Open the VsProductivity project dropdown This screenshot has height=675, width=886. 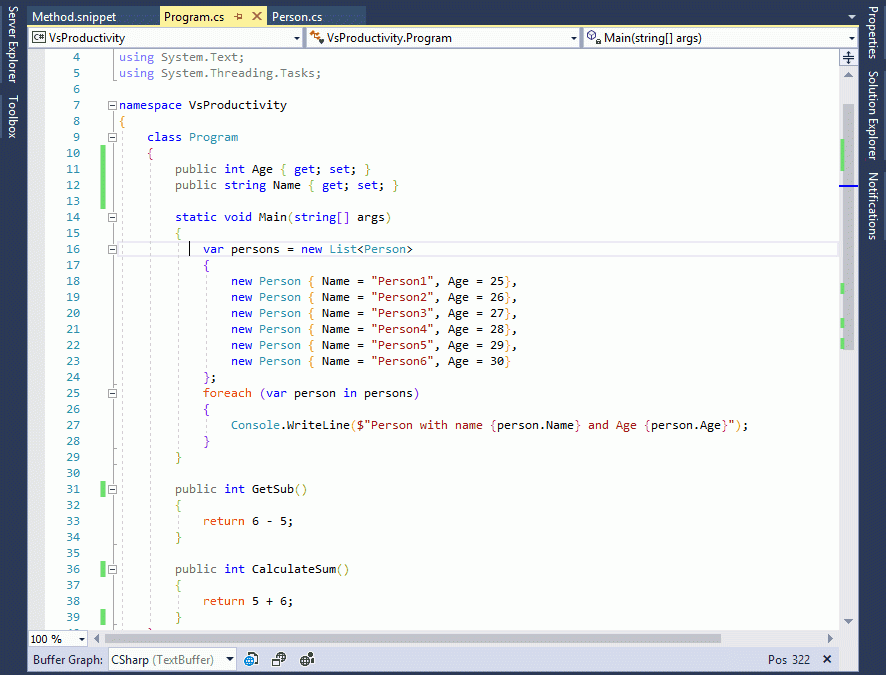coord(297,38)
